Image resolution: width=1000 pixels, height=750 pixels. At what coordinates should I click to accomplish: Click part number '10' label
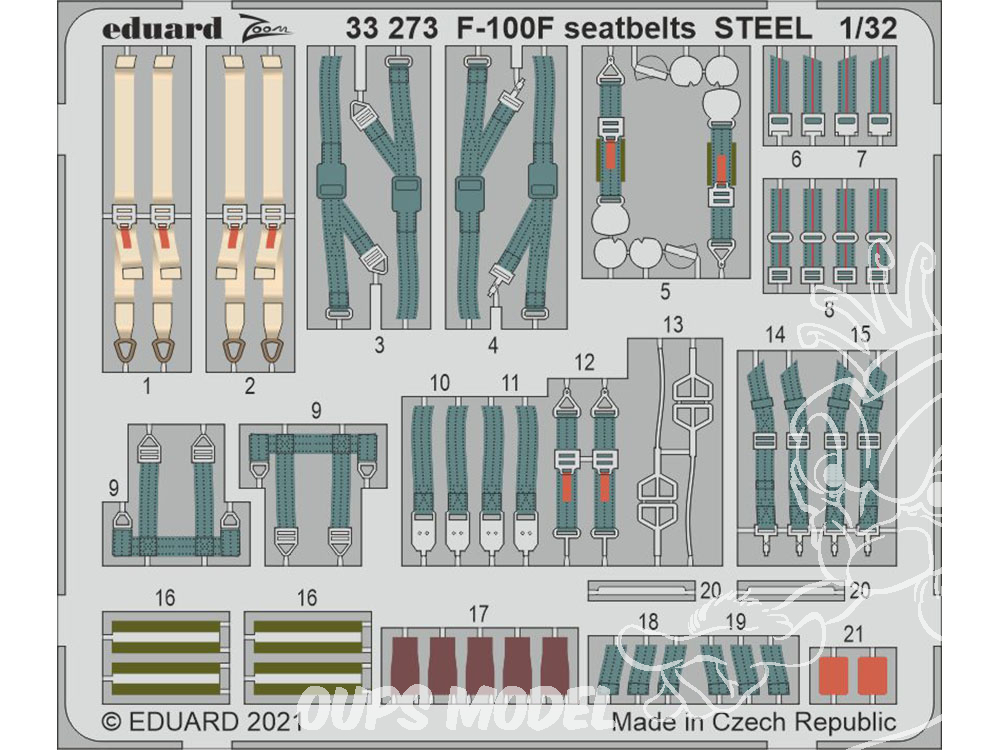point(439,383)
